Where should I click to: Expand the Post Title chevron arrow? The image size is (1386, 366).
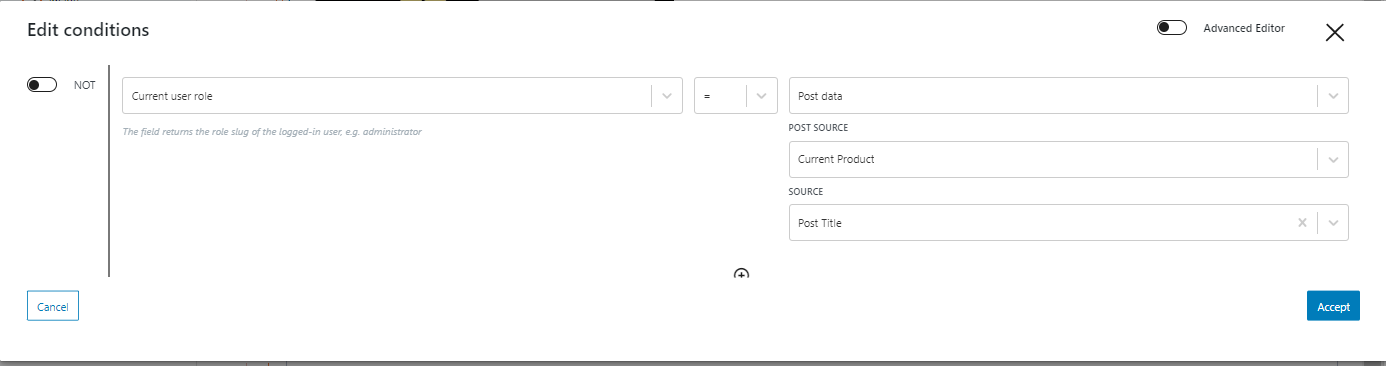point(1333,223)
